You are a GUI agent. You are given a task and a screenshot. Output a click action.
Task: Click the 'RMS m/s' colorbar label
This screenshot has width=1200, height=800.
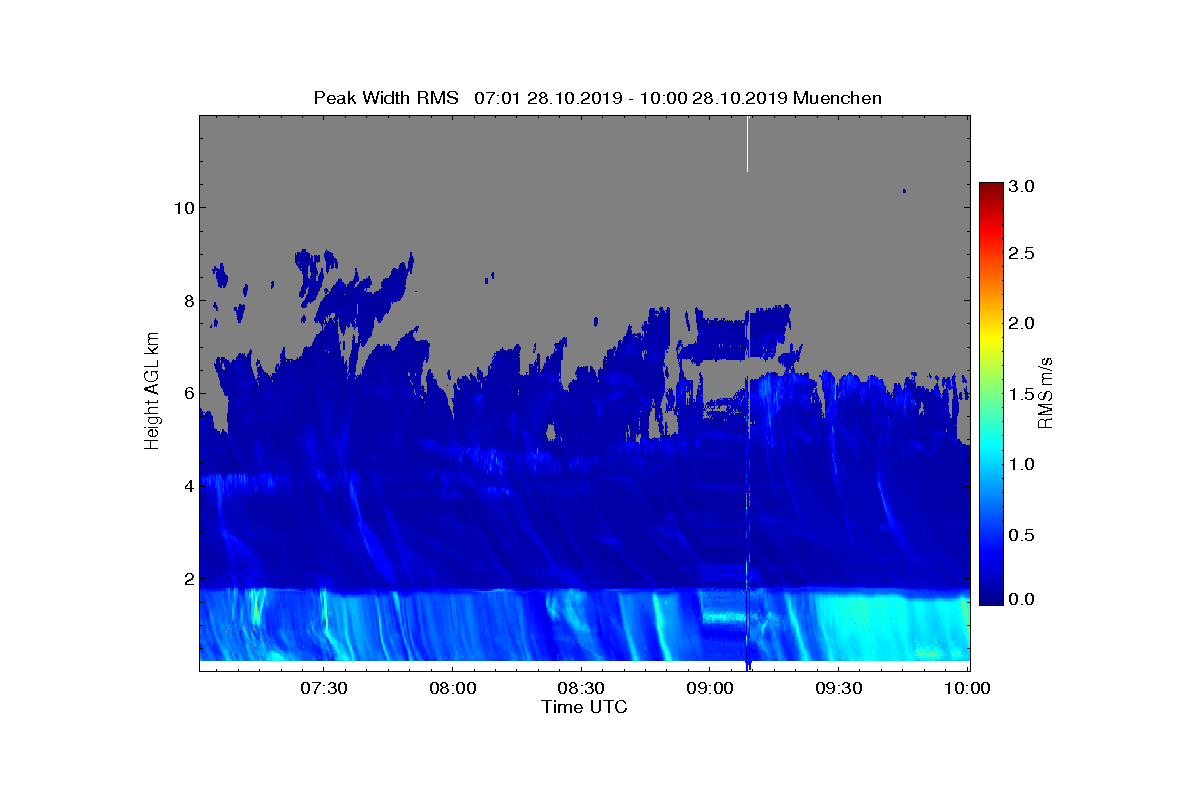1046,392
